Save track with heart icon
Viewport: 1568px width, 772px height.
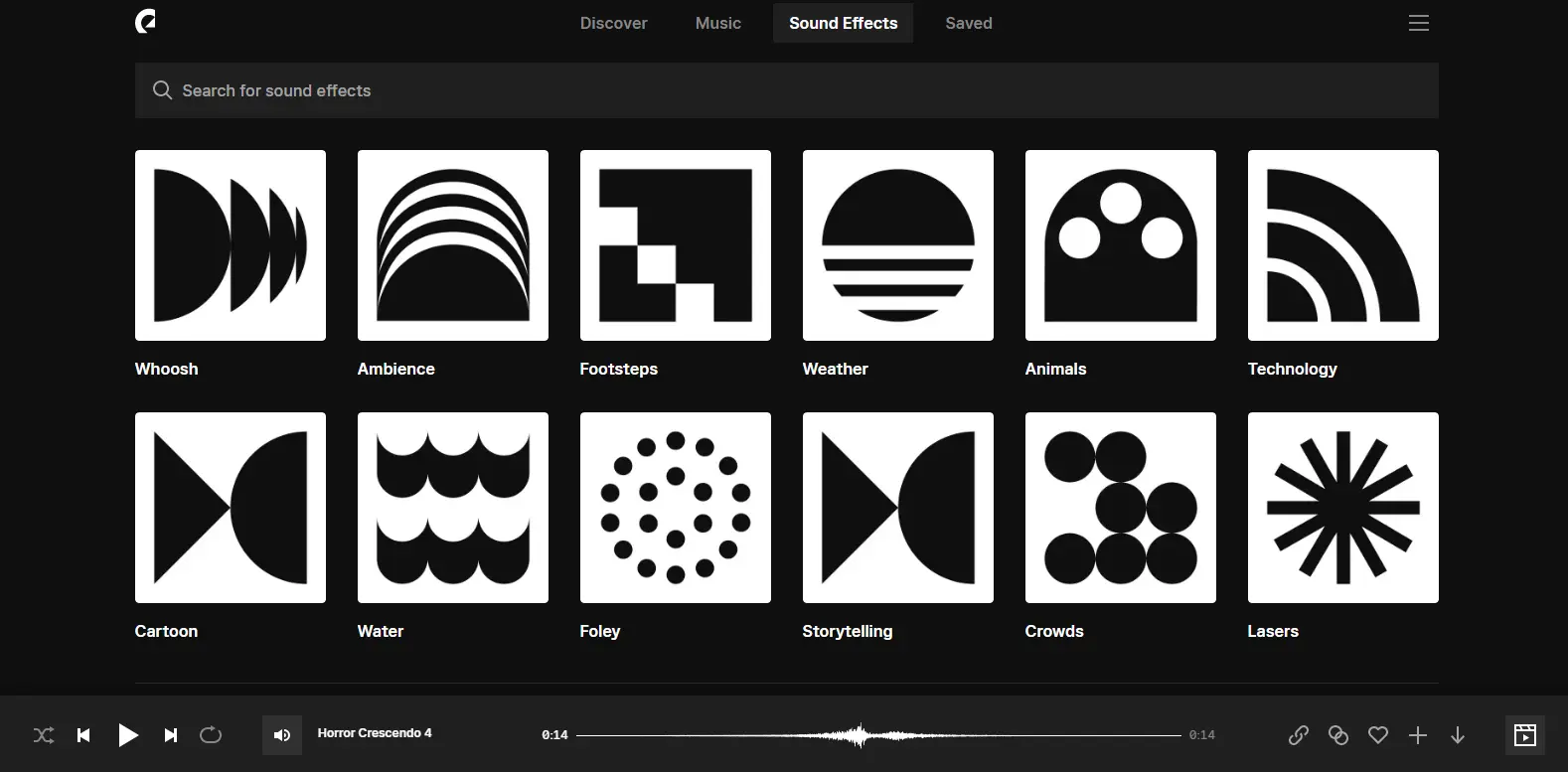click(1378, 735)
